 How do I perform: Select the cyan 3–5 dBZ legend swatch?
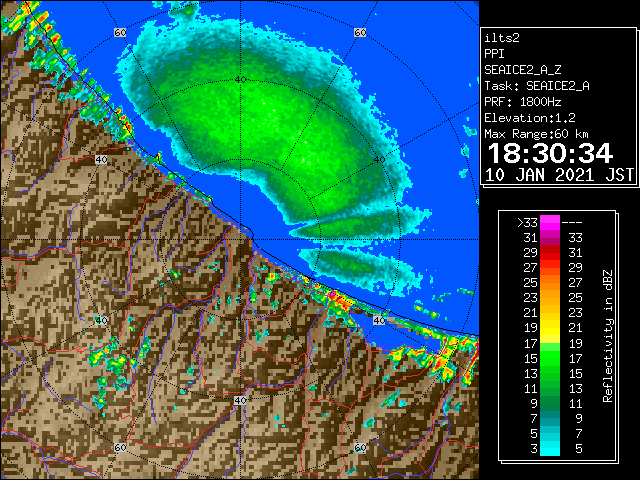point(550,448)
